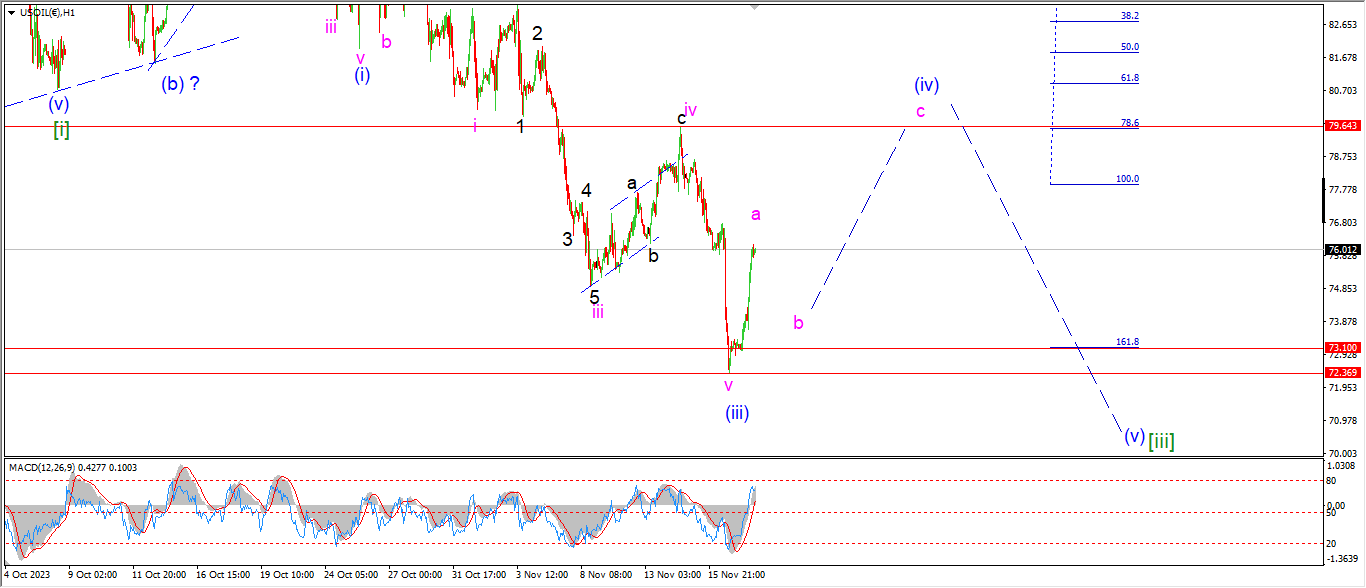1366x588 pixels.
Task: Click the 38.2 Fibonacci level label
Action: [x=1129, y=16]
